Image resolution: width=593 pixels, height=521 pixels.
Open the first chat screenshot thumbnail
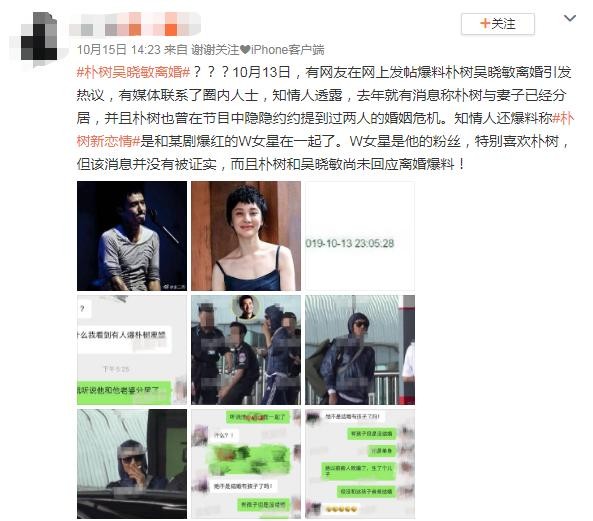pos(132,350)
